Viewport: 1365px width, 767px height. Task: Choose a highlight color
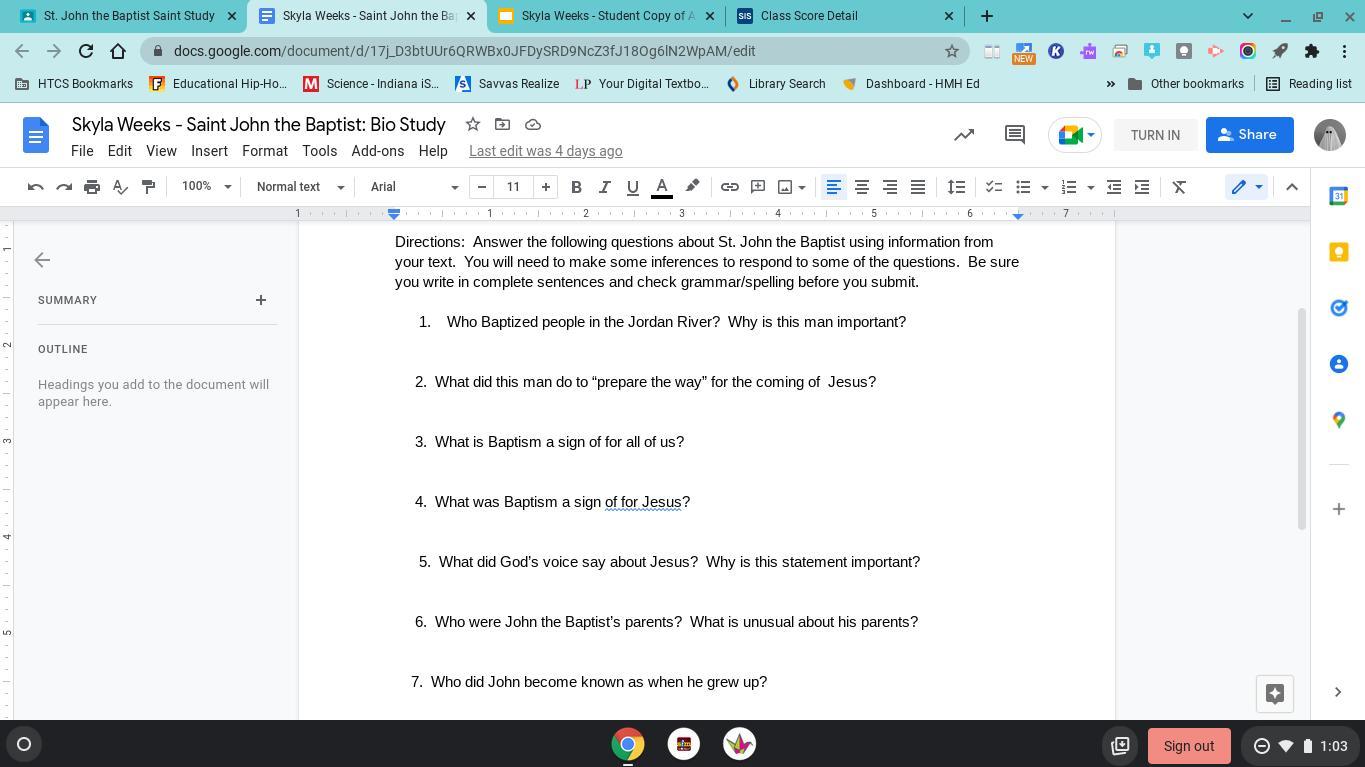click(692, 187)
